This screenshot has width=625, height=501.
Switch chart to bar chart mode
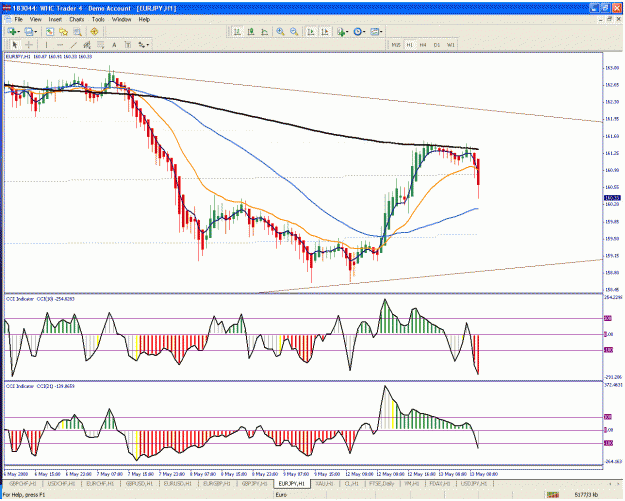click(237, 31)
